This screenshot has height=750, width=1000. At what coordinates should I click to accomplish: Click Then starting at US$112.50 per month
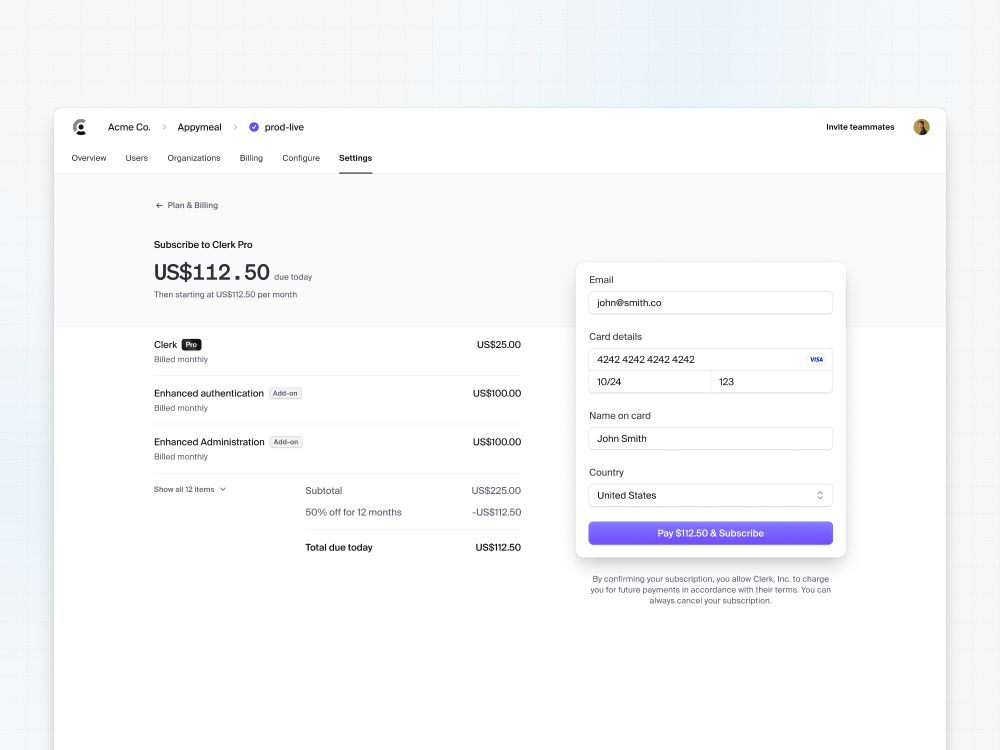[x=225, y=295]
